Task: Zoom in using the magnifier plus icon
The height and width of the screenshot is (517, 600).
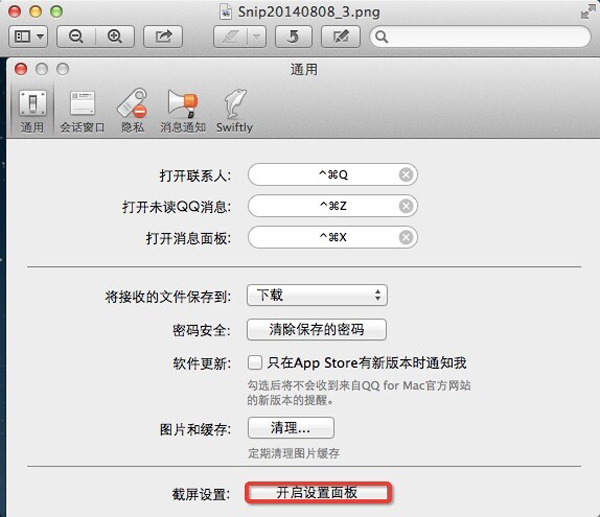Action: pos(115,37)
